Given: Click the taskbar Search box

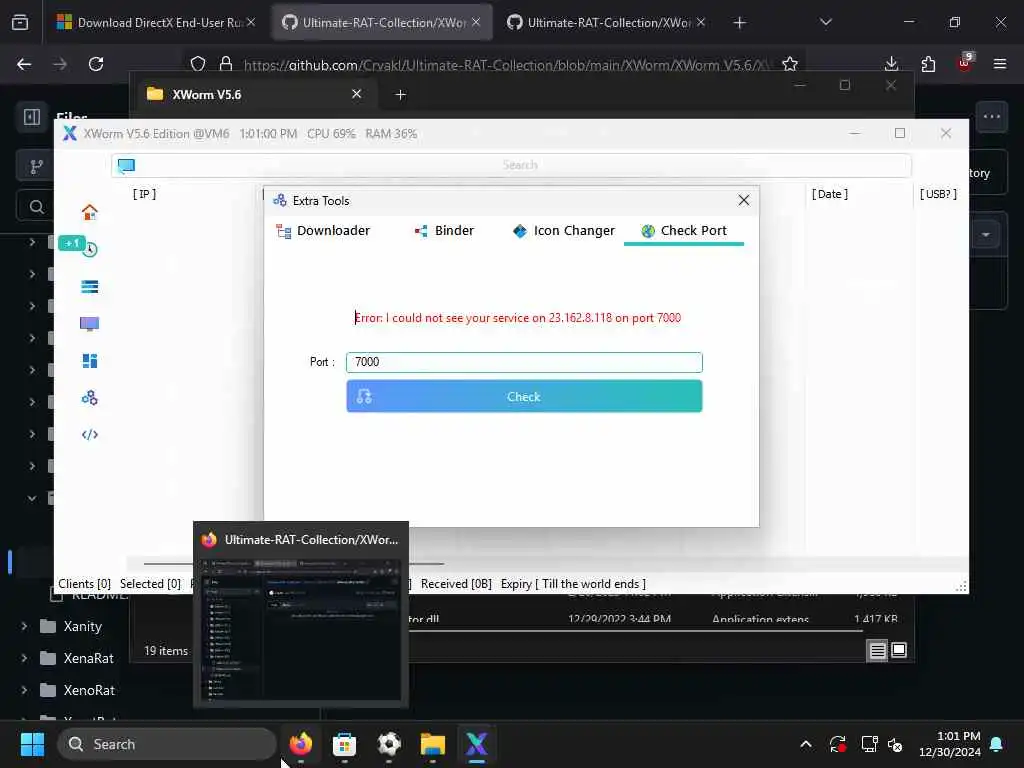Looking at the screenshot, I should tap(167, 744).
